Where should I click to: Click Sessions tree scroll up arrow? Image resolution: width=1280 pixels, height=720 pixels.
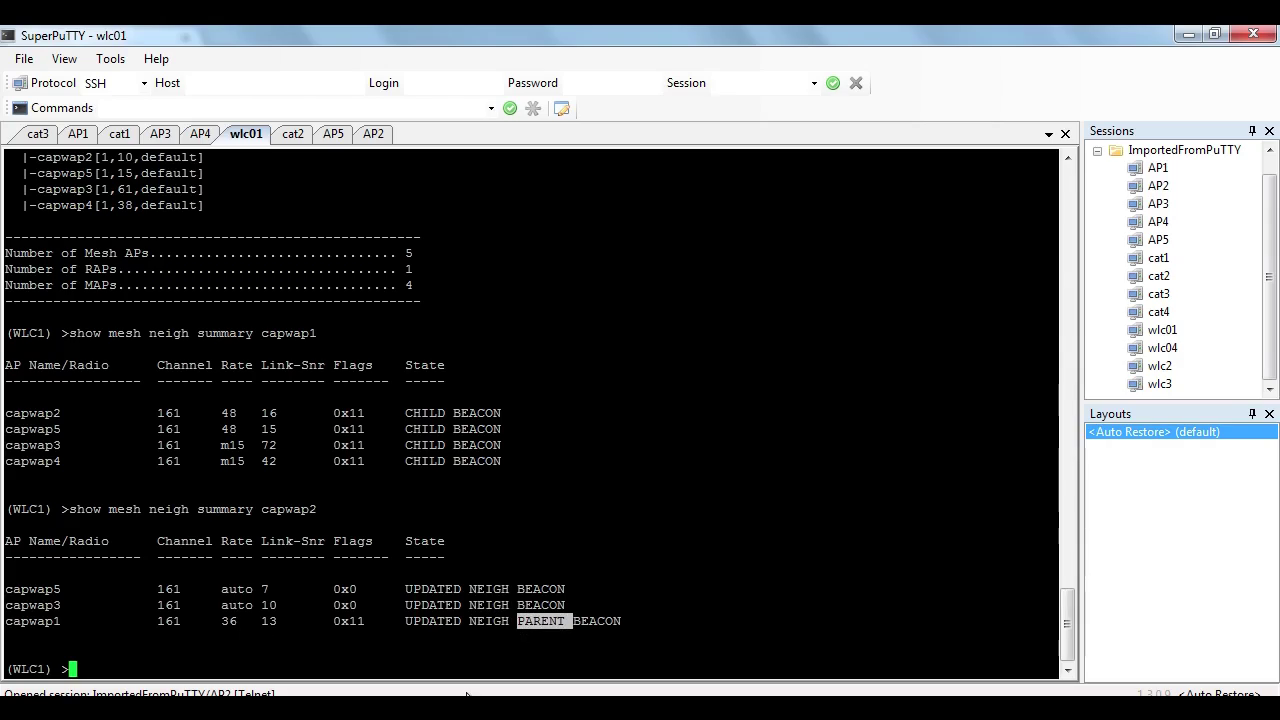[1270, 150]
